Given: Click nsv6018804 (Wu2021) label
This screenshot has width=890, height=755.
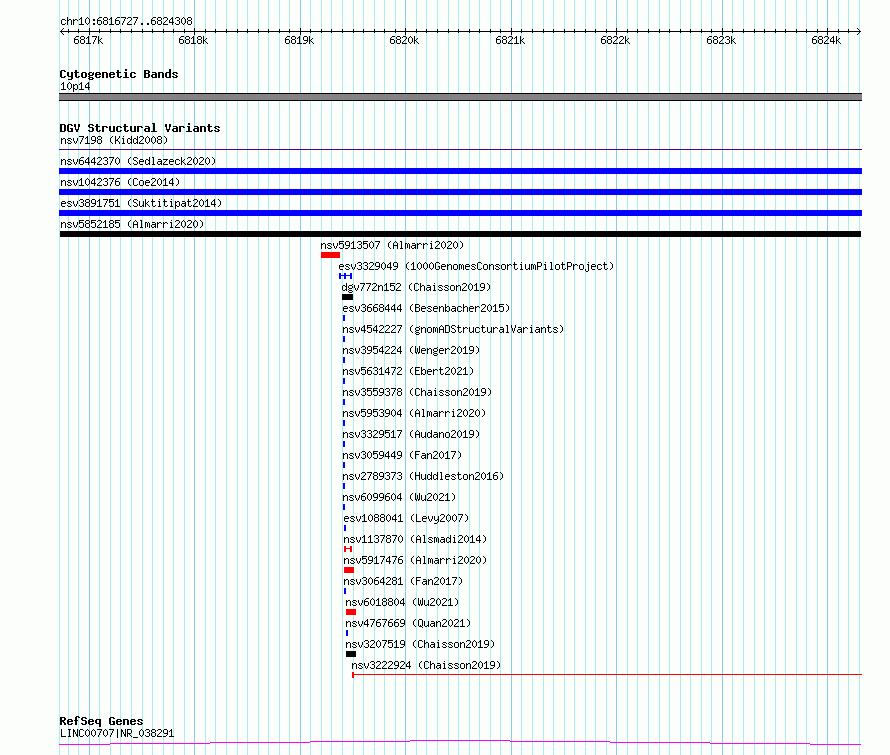Looking at the screenshot, I should 402,602.
